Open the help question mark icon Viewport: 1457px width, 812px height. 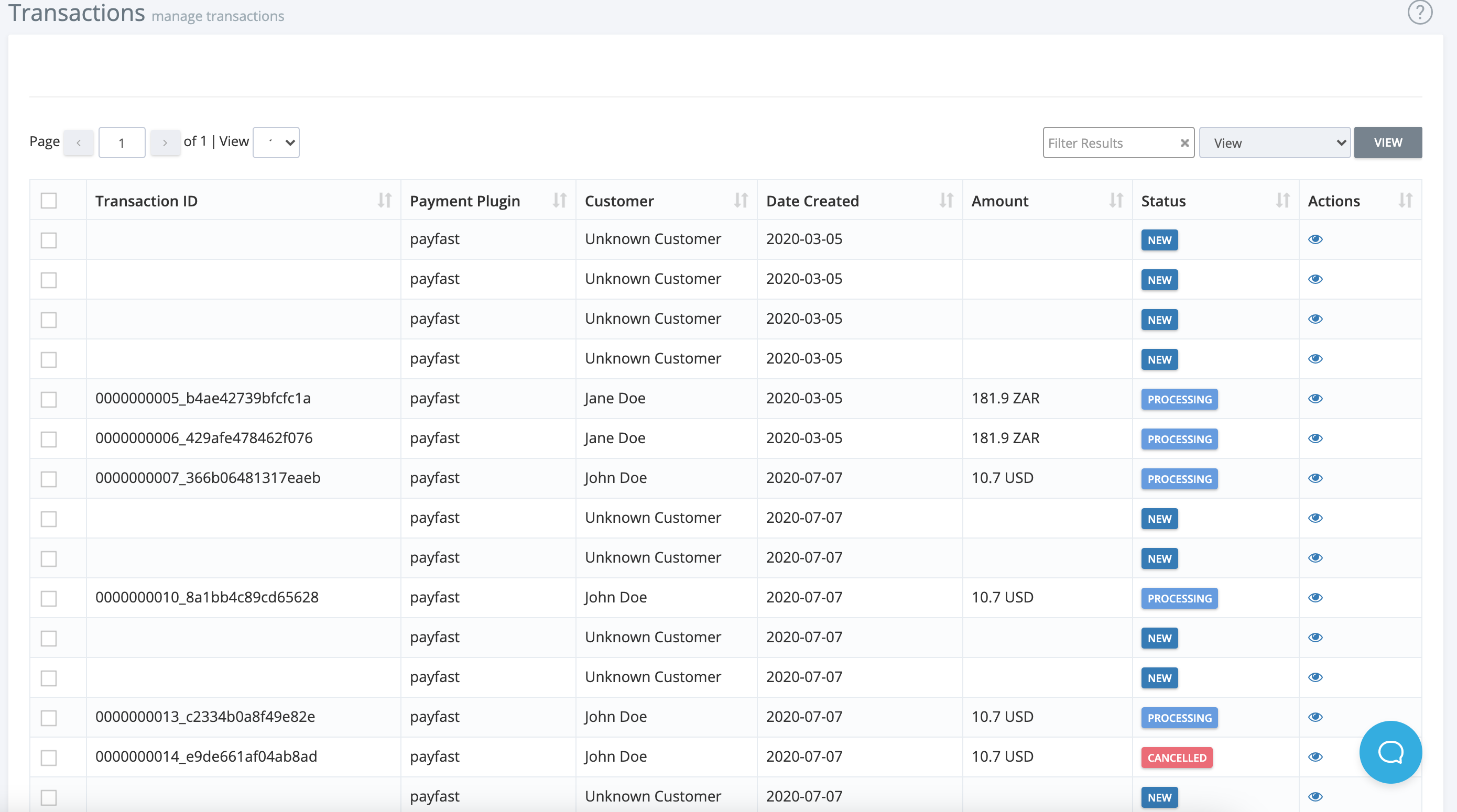(1419, 13)
